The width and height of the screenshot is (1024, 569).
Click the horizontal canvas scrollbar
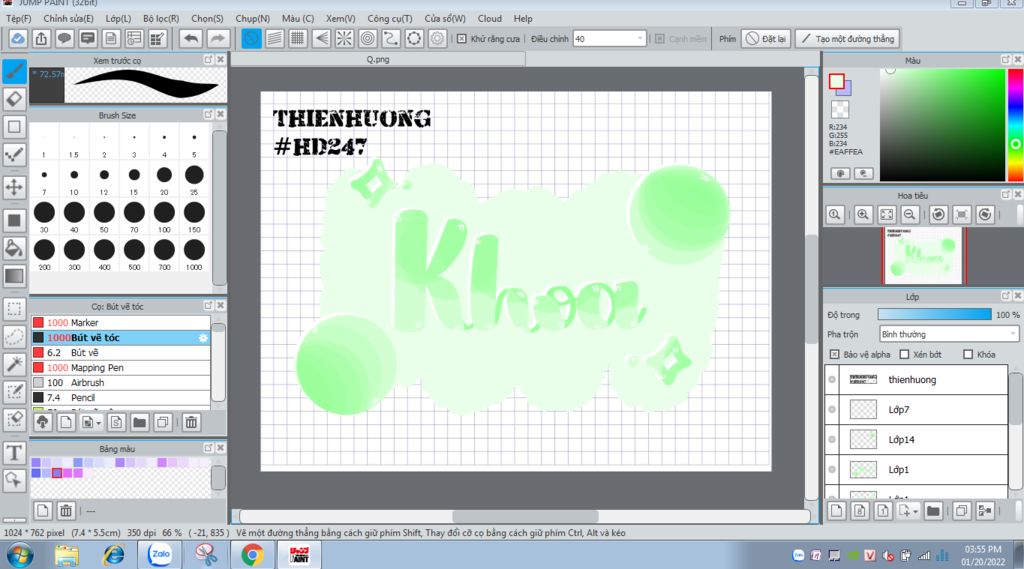[525, 515]
